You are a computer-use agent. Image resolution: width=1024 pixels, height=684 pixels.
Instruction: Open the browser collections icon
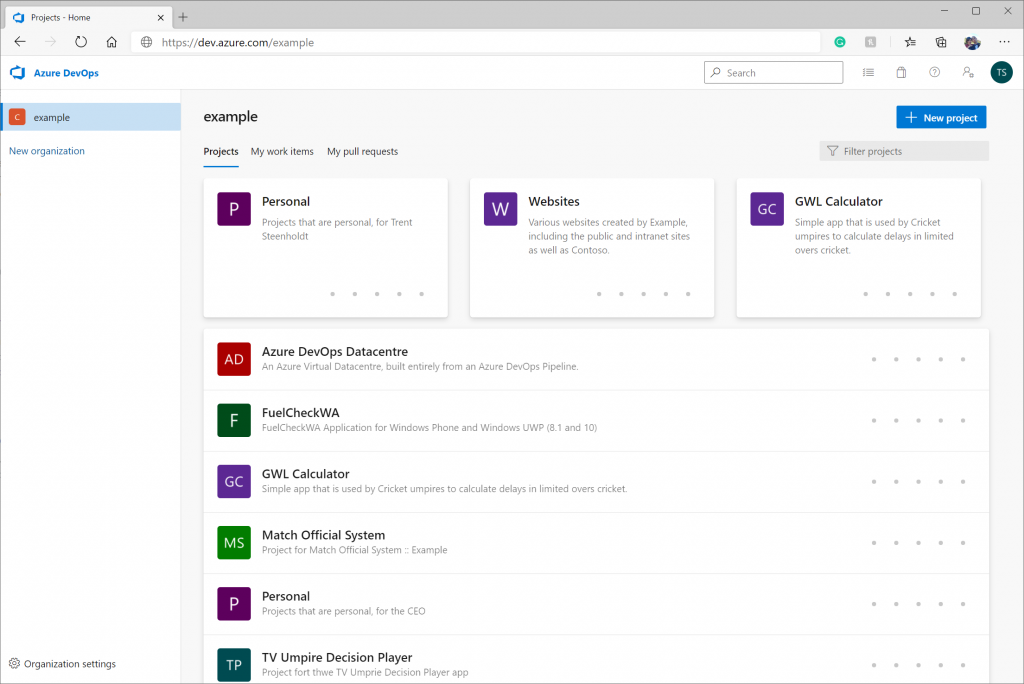(940, 42)
